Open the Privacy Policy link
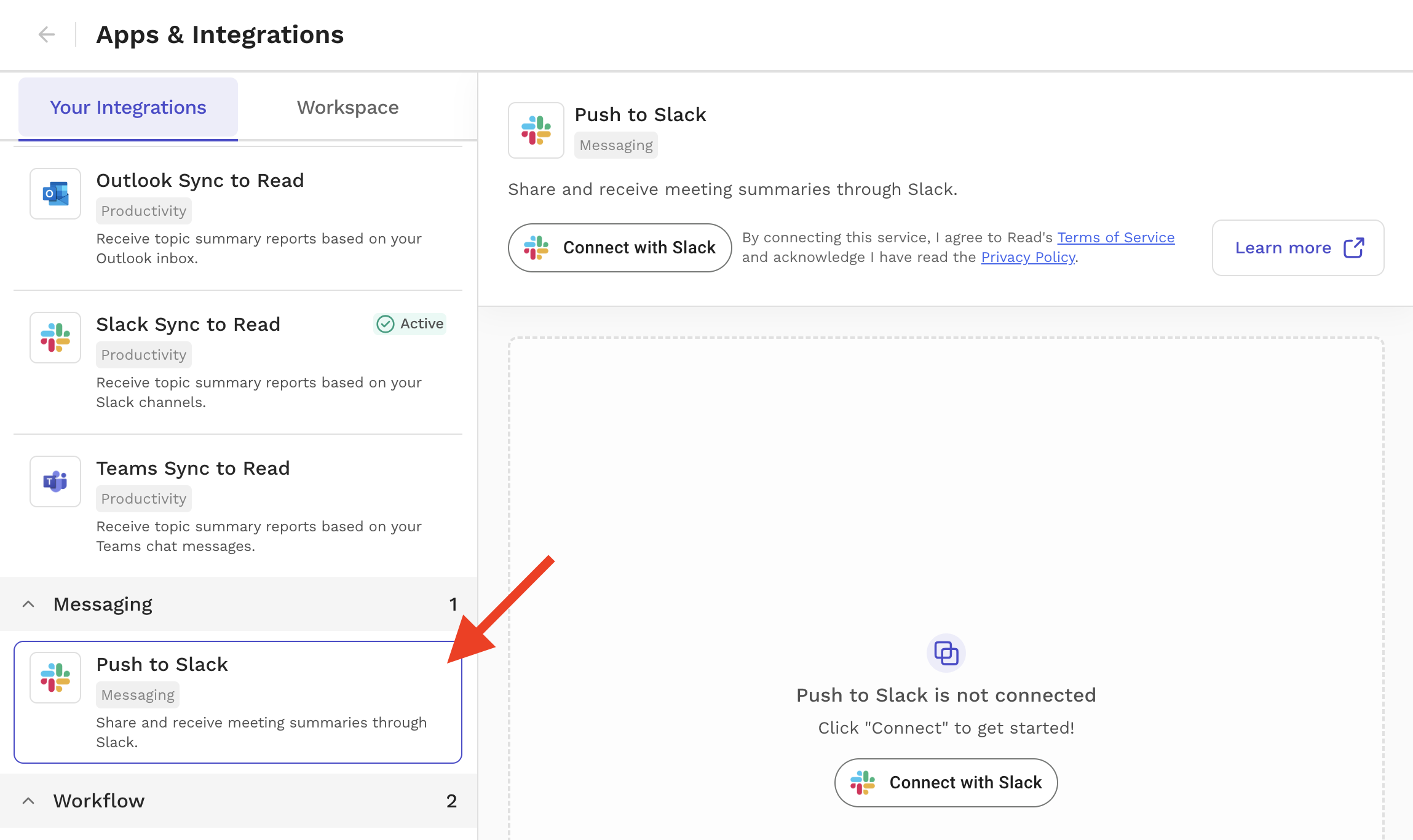1413x840 pixels. coord(1028,257)
